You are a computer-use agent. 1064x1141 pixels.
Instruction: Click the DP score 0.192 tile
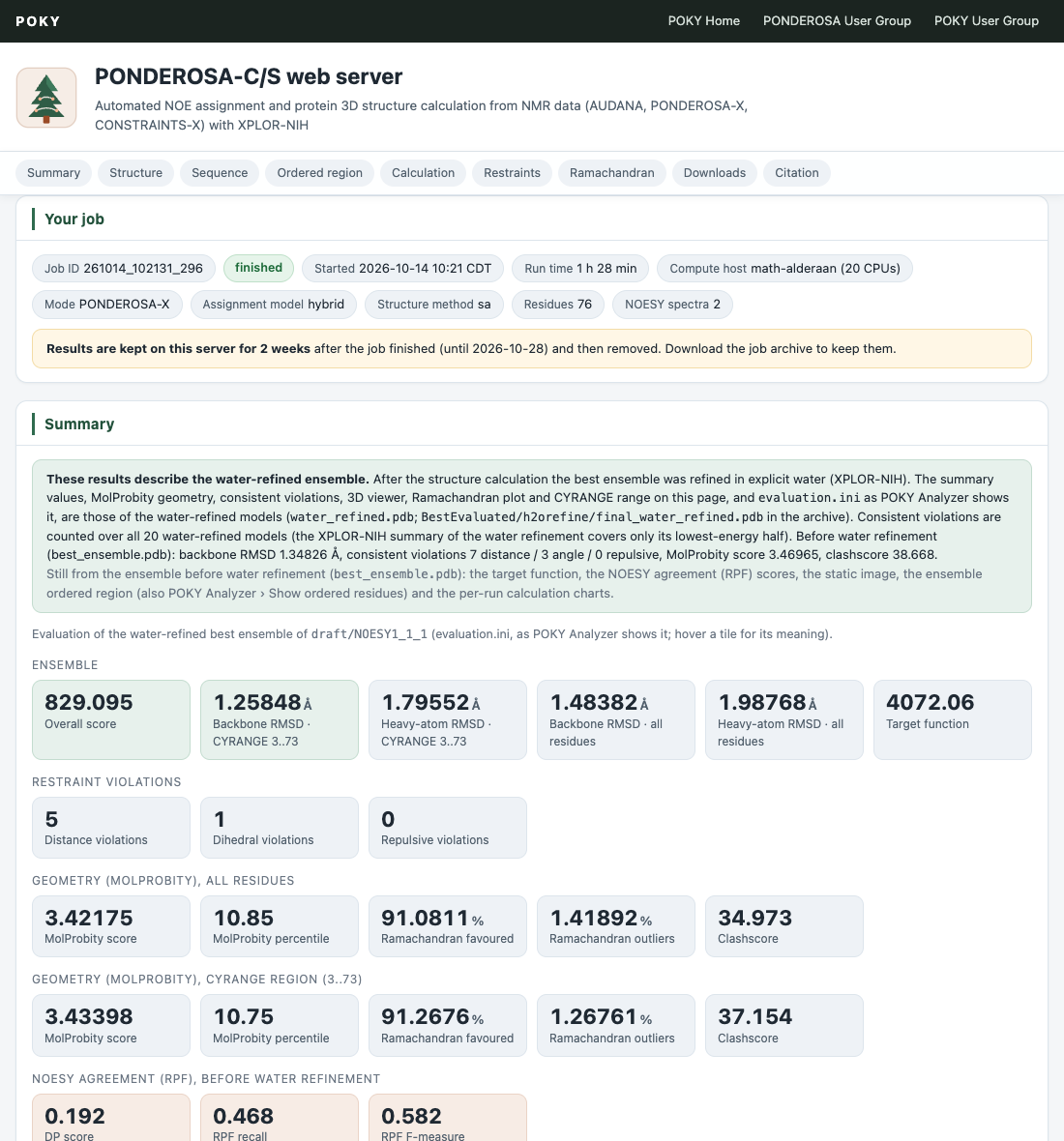pos(111,1119)
